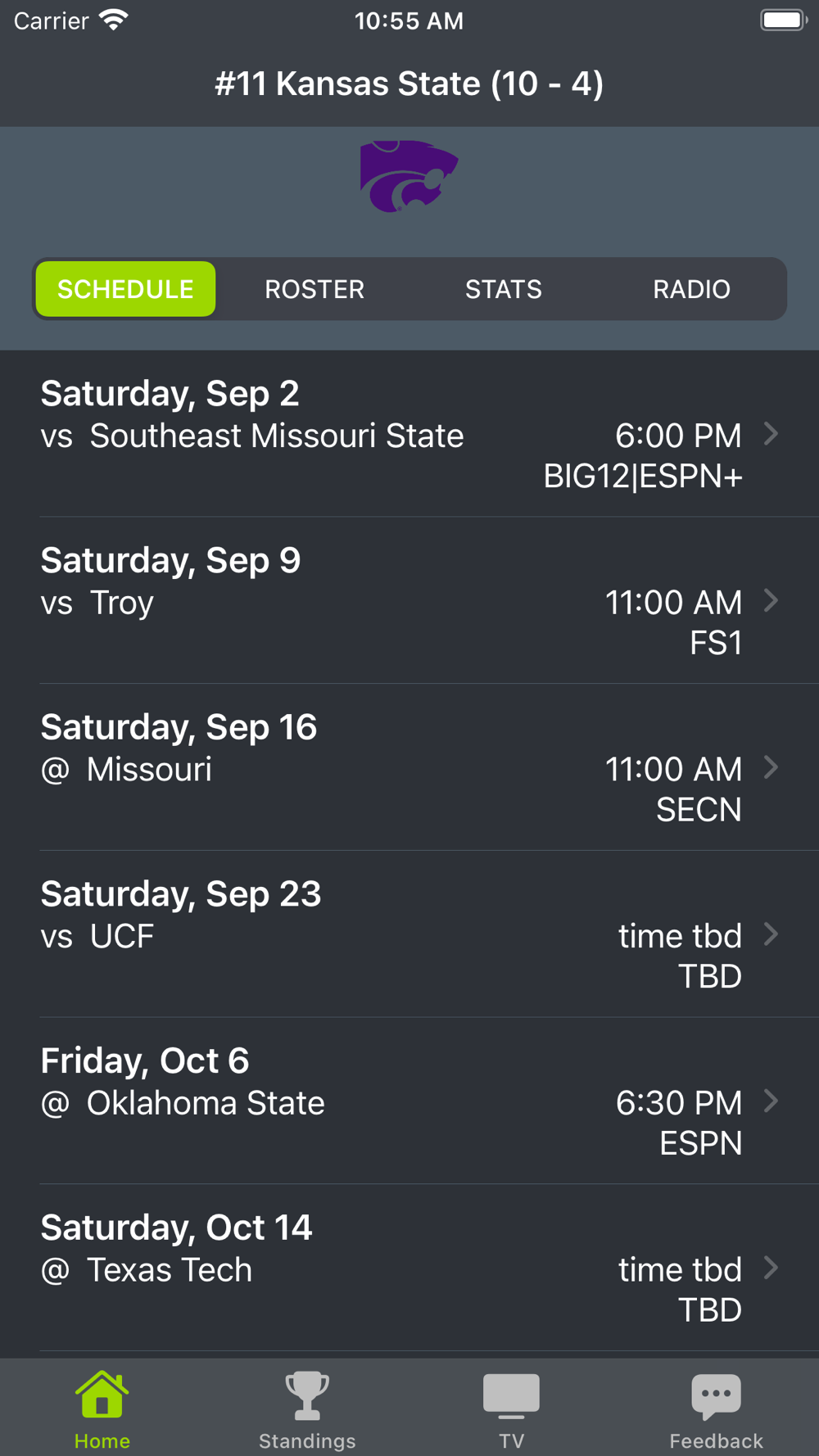Expand the Troy game chevron
The height and width of the screenshot is (1456, 819).
click(x=771, y=600)
